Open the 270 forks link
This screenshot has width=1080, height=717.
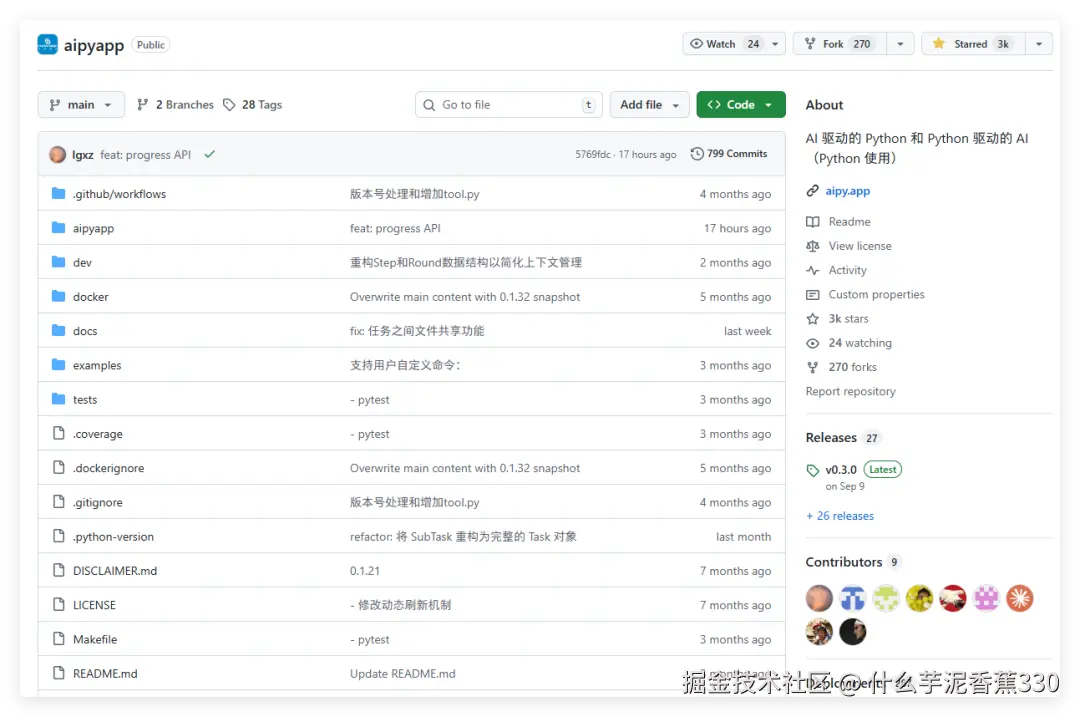(x=853, y=367)
